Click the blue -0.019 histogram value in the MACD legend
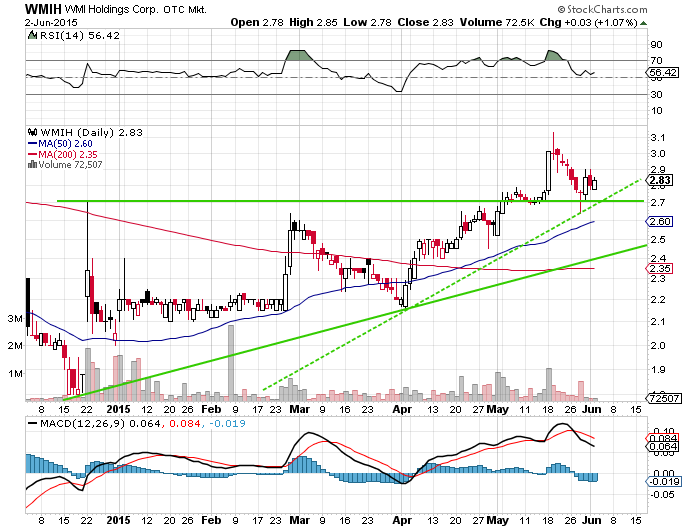This screenshot has height=527, width=687. pyautogui.click(x=227, y=424)
